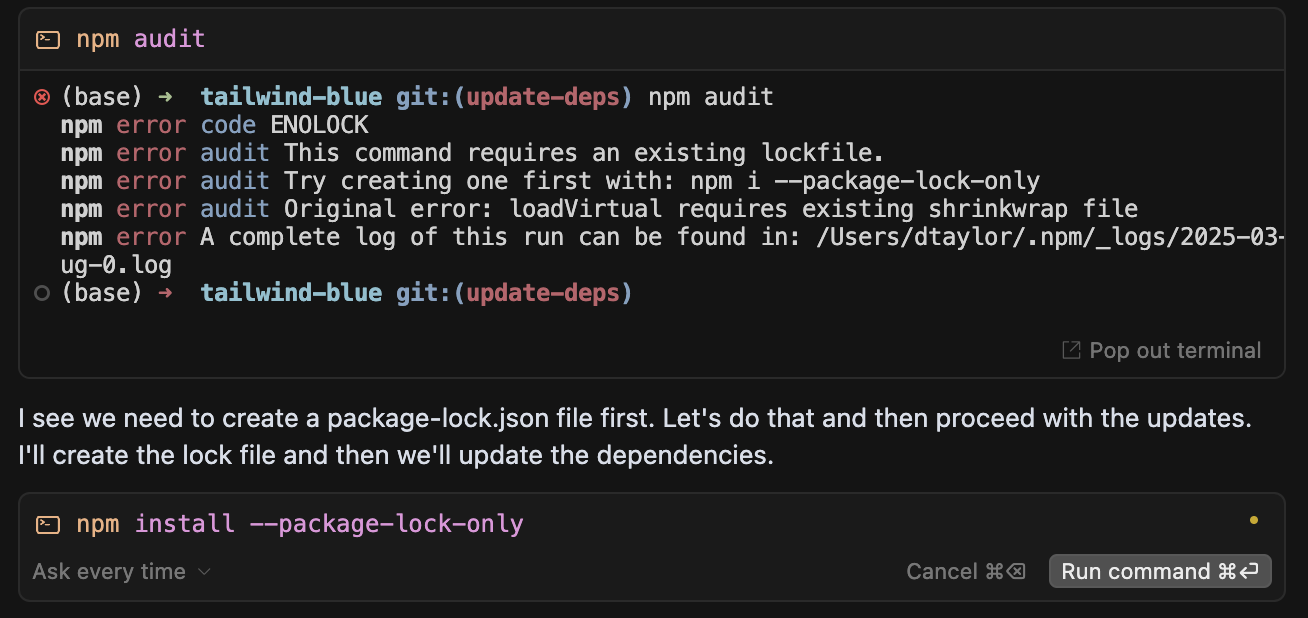1308x618 pixels.
Task: Click 'I'll create the lock file' sentence
Action: pyautogui.click(x=396, y=456)
